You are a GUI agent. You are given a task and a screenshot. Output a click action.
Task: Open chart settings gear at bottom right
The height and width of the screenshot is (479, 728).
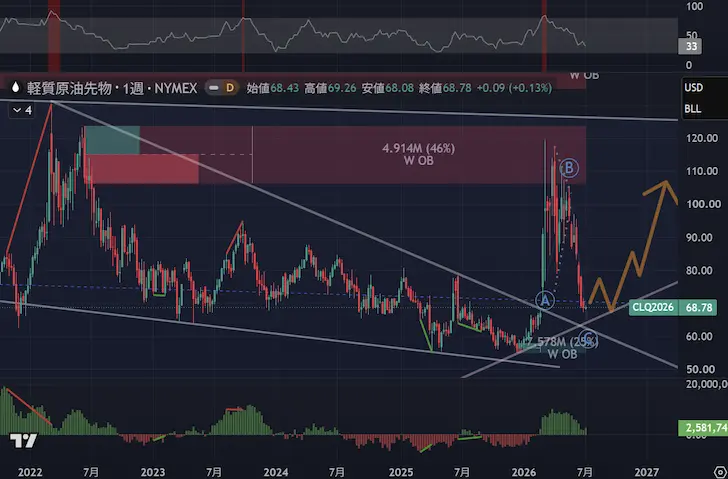click(x=720, y=472)
